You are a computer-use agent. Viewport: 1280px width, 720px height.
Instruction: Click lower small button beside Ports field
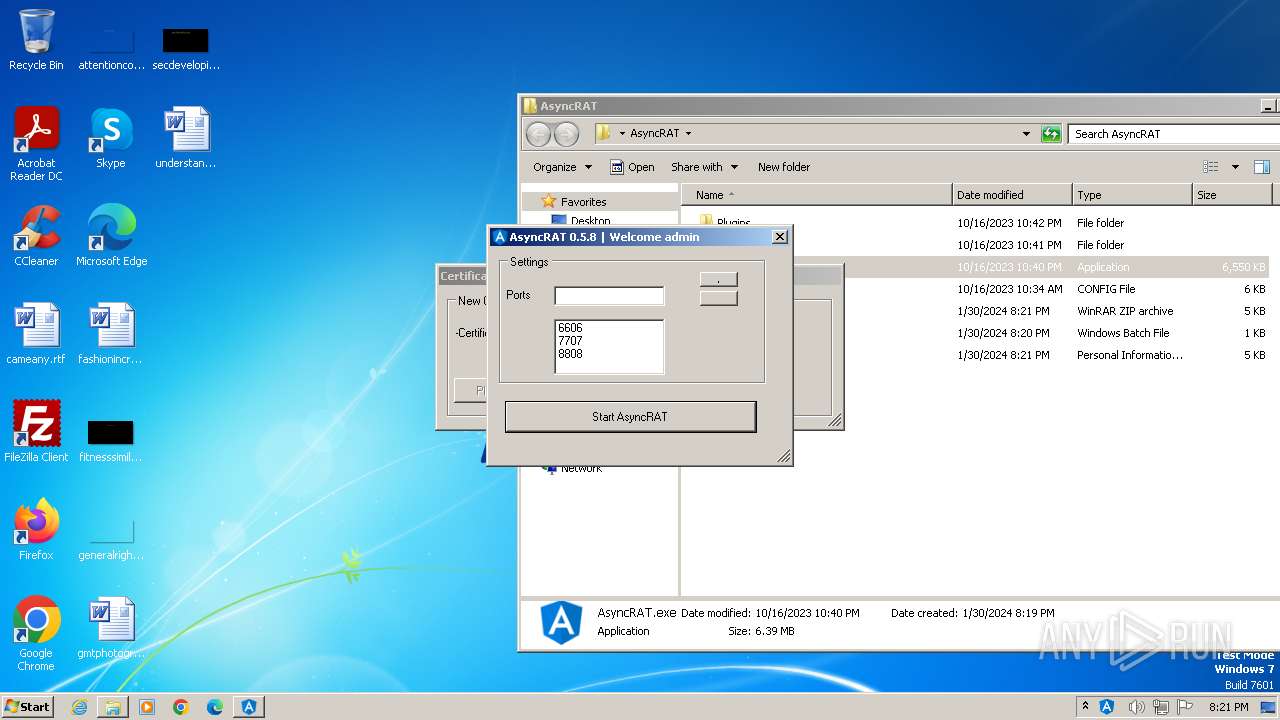[718, 298]
